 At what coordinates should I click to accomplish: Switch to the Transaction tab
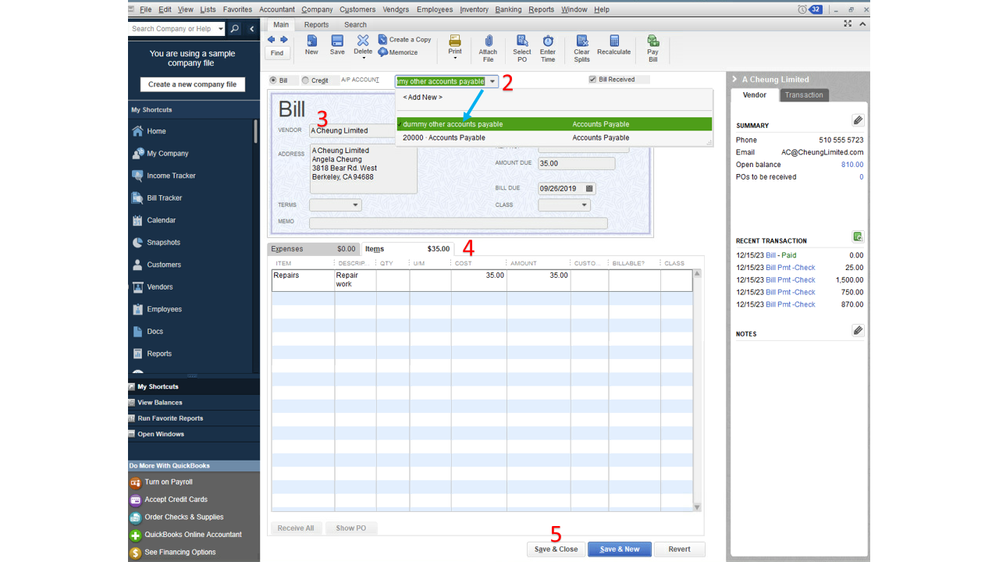804,95
